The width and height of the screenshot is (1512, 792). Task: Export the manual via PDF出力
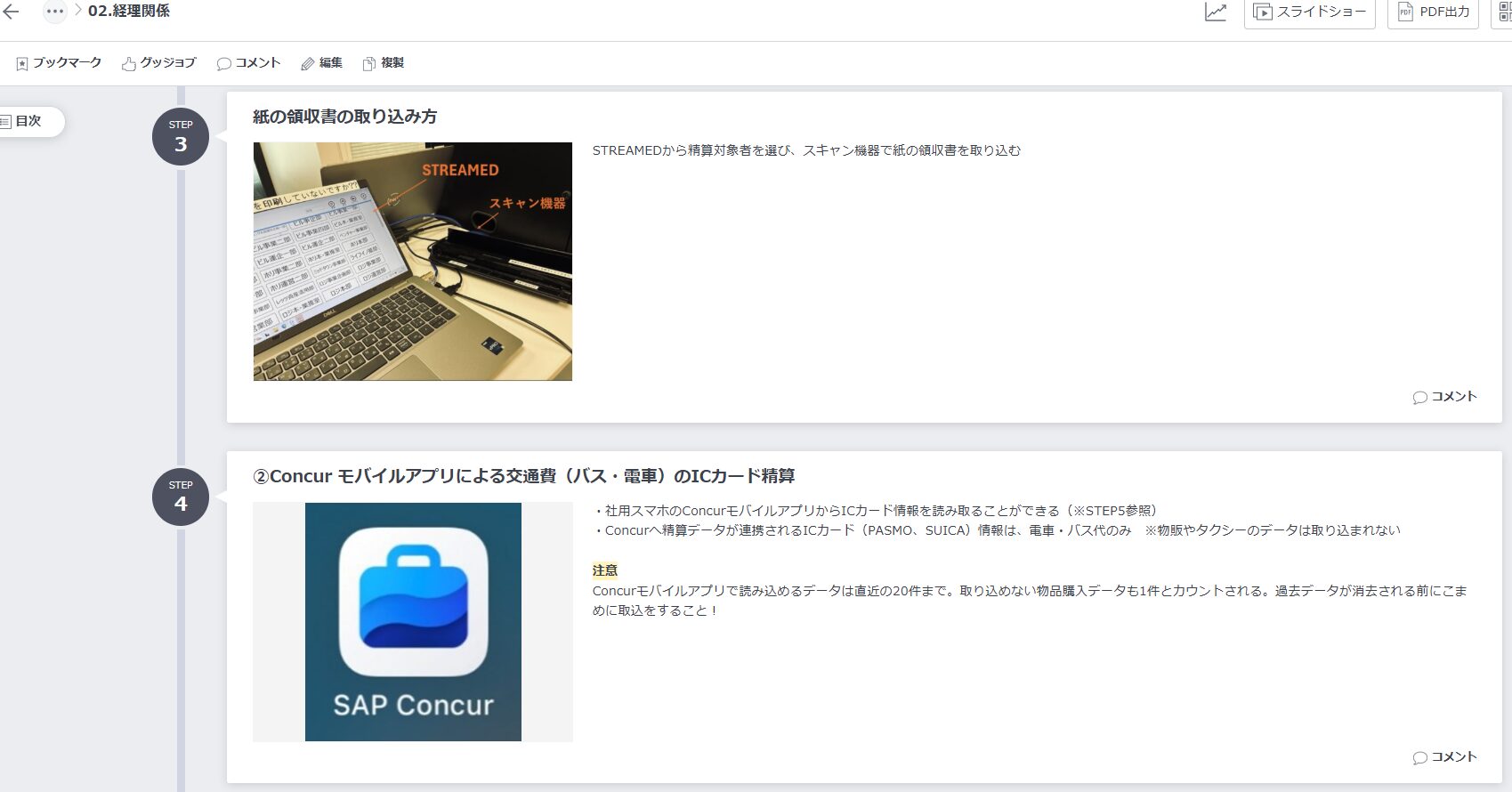pos(1433,12)
